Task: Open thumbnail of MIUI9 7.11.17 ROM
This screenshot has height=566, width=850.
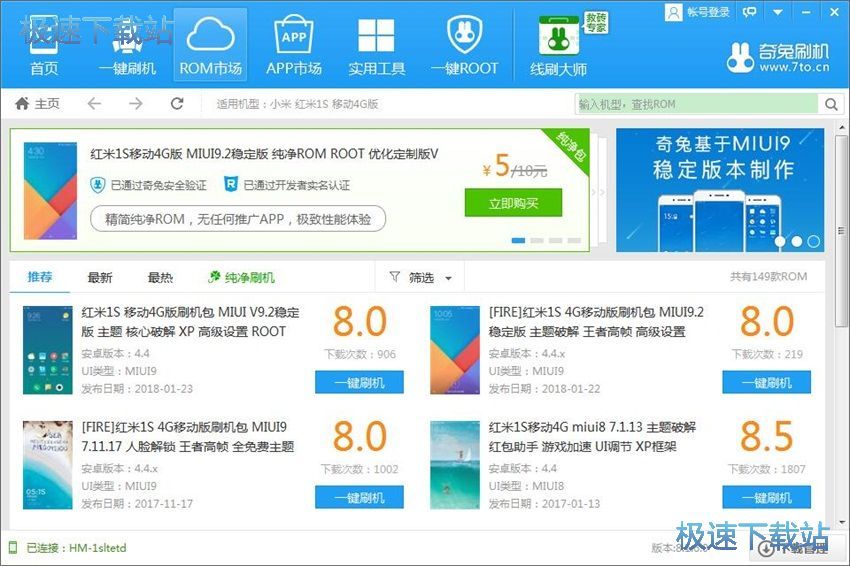Action: [48, 465]
